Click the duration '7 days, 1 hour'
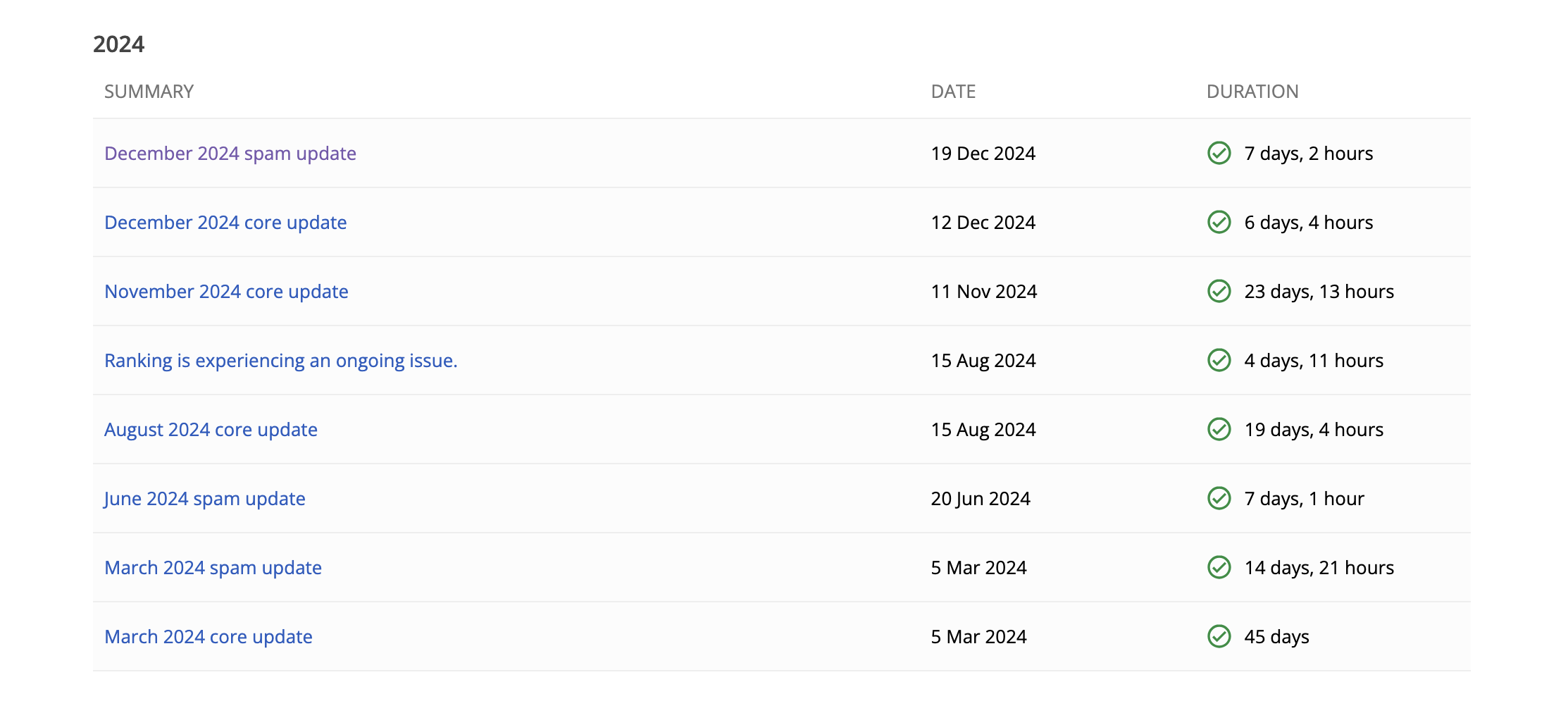 click(x=1305, y=499)
